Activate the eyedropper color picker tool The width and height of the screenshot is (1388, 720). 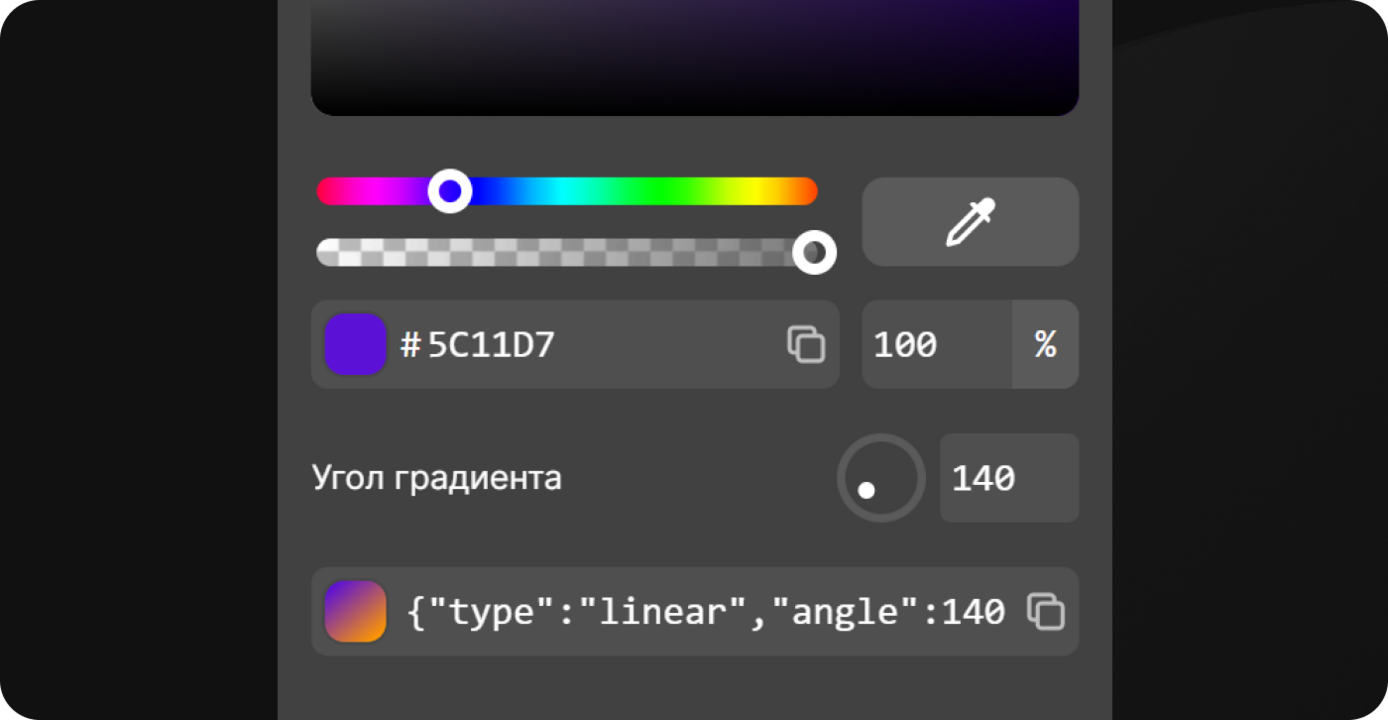tap(970, 222)
